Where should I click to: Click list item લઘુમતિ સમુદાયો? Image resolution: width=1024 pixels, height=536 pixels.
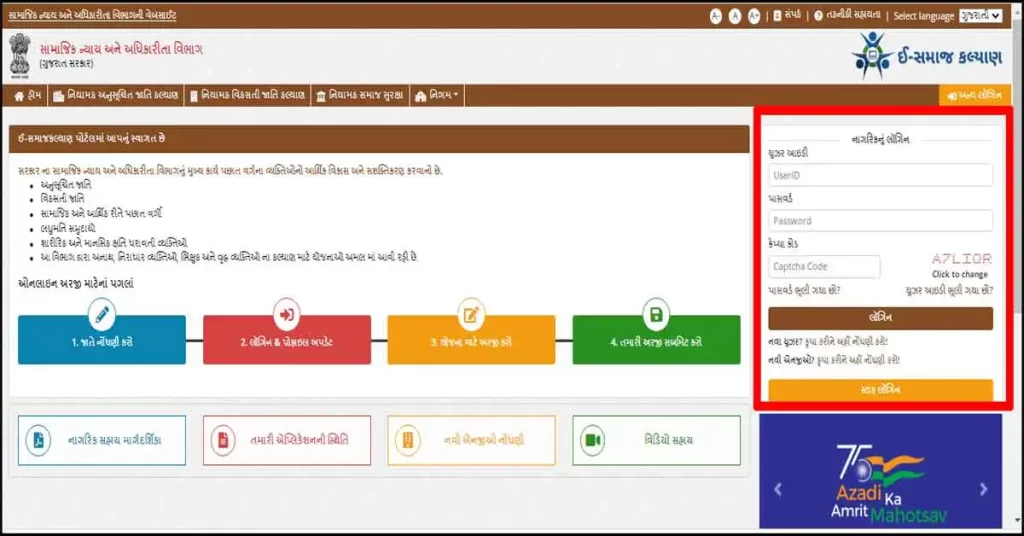(x=68, y=229)
